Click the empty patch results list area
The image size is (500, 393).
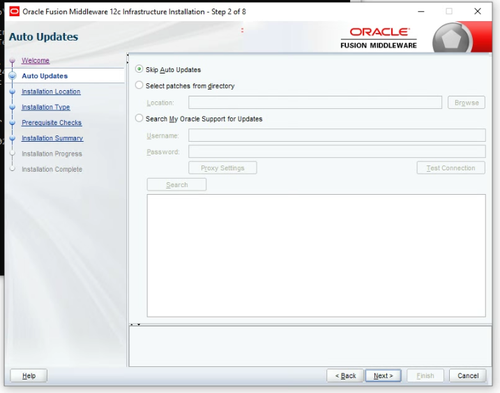[x=316, y=255]
